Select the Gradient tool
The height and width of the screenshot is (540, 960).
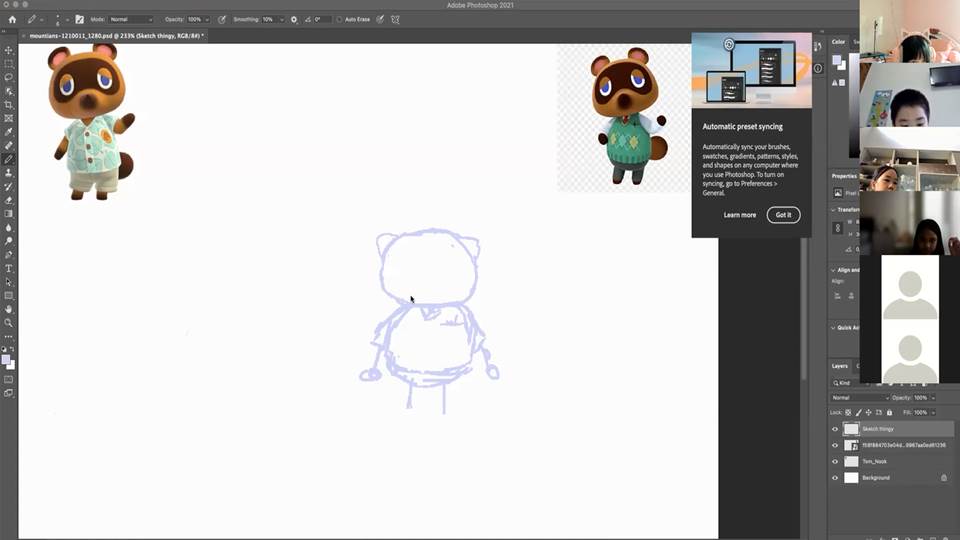coord(9,214)
